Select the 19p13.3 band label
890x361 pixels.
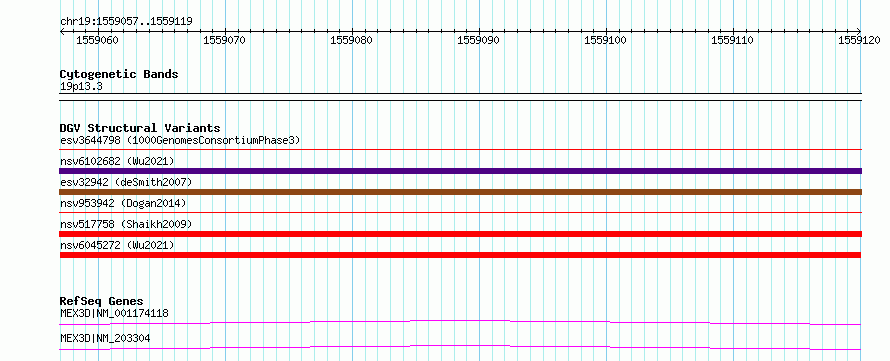81,86
